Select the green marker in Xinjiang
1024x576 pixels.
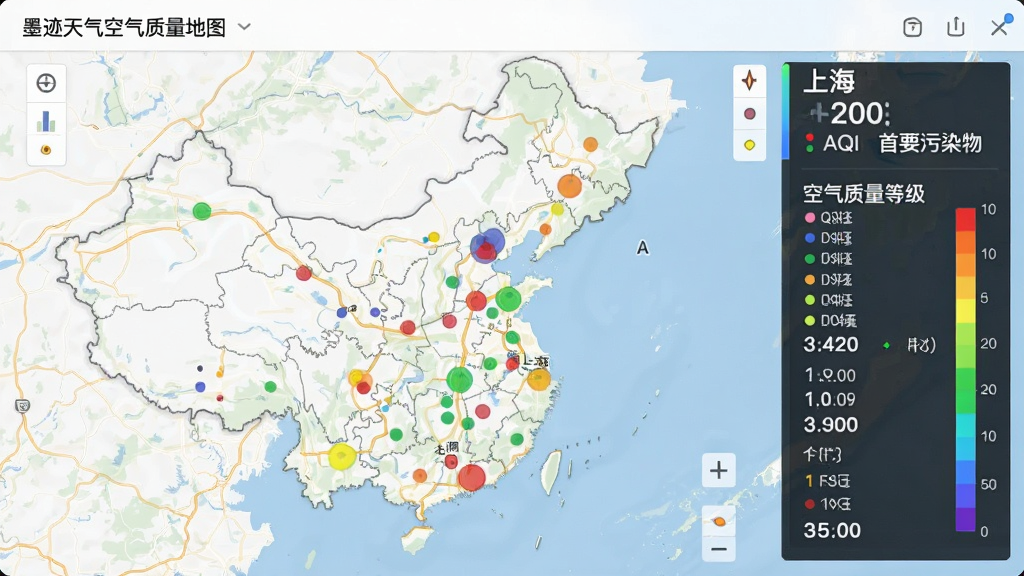coord(202,211)
